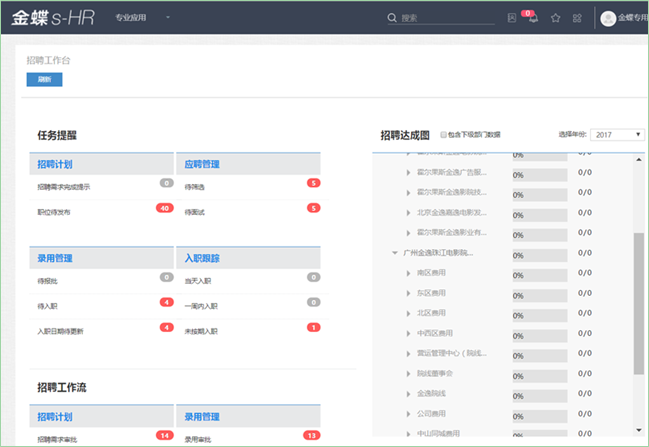Click the 搜索 search input field
This screenshot has height=447, width=649.
point(440,18)
